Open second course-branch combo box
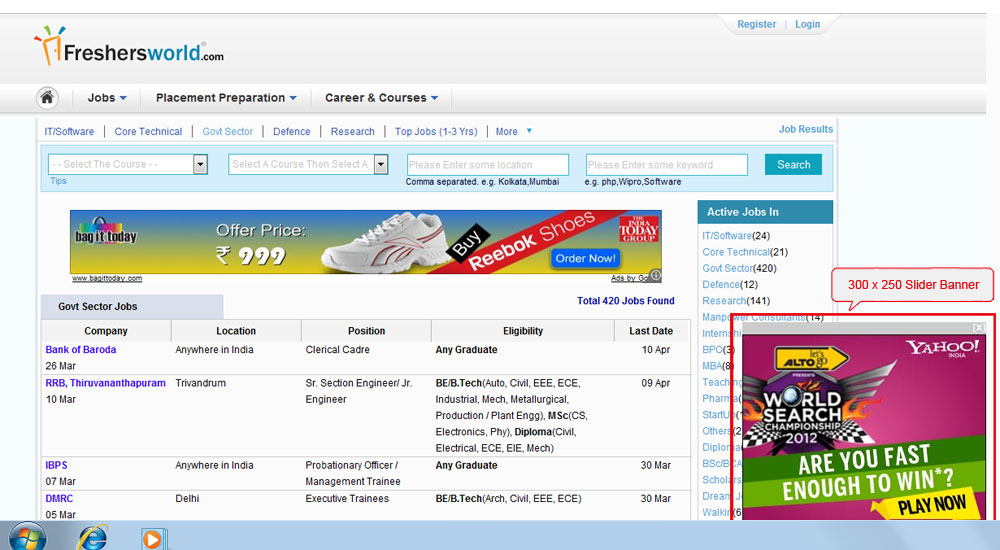This screenshot has height=550, width=1000. point(308,164)
